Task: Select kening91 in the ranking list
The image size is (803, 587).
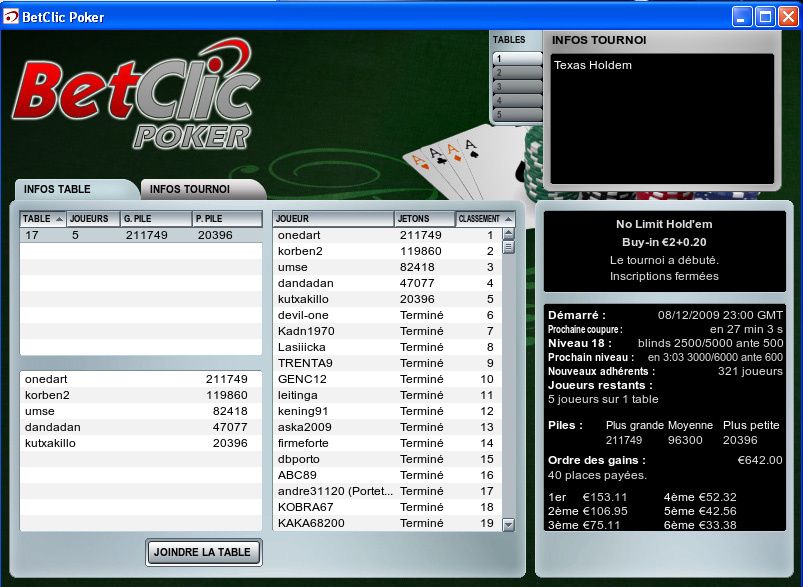Action: (387, 411)
